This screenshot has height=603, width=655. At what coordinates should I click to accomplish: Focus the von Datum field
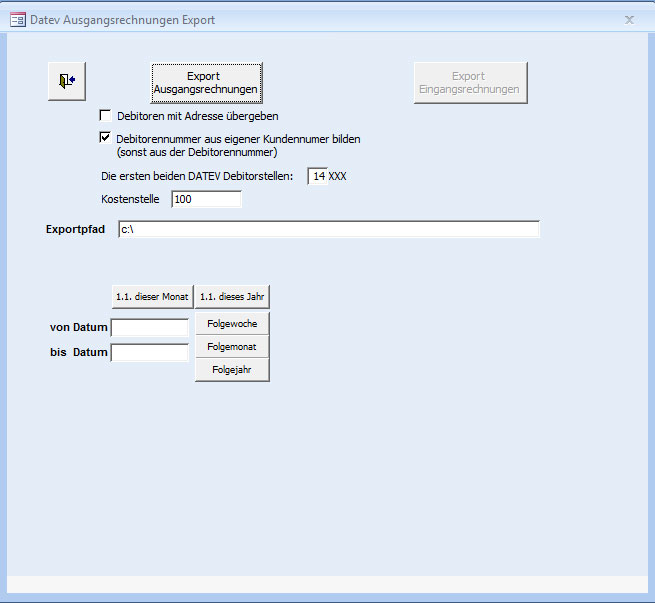[x=150, y=327]
